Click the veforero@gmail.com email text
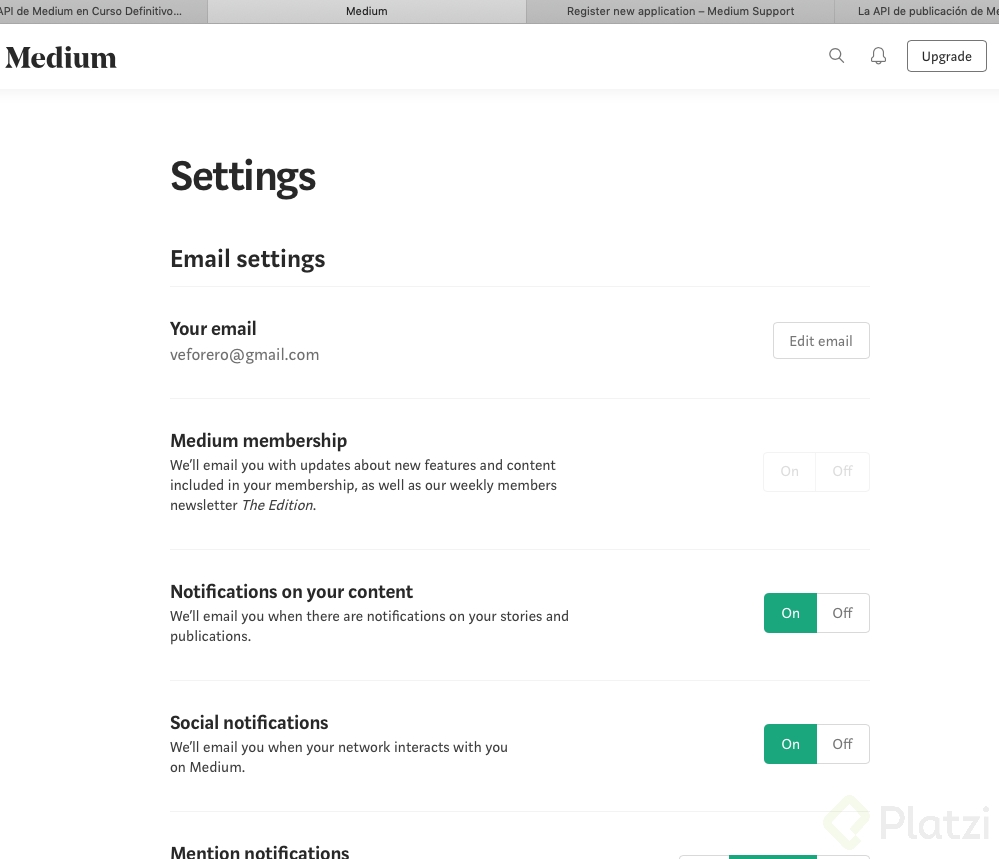The image size is (999, 859). tap(245, 355)
